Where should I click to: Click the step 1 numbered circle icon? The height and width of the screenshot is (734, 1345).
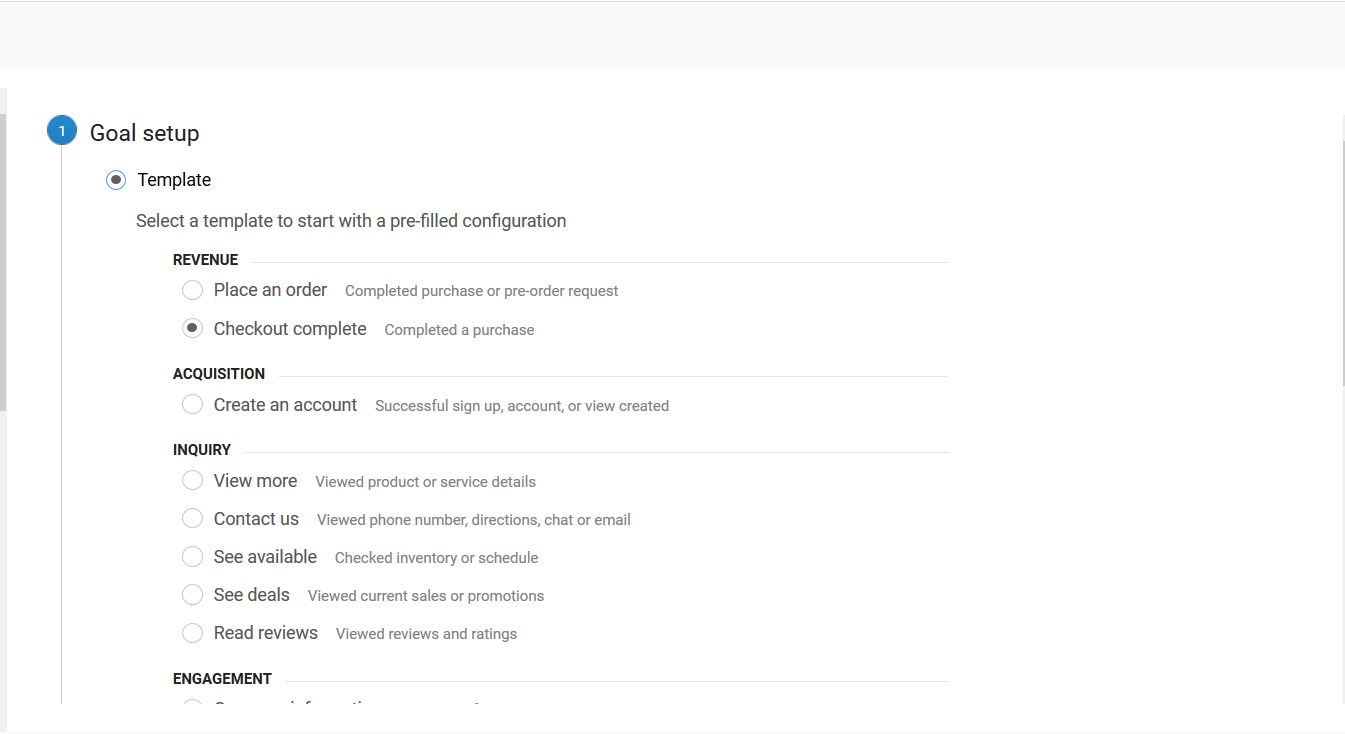(x=61, y=130)
